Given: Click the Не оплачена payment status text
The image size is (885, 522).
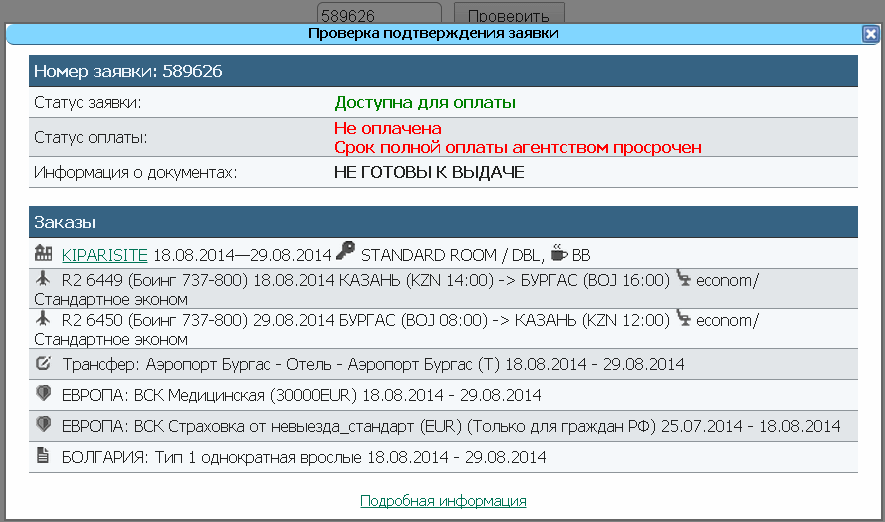Looking at the screenshot, I should tap(388, 129).
